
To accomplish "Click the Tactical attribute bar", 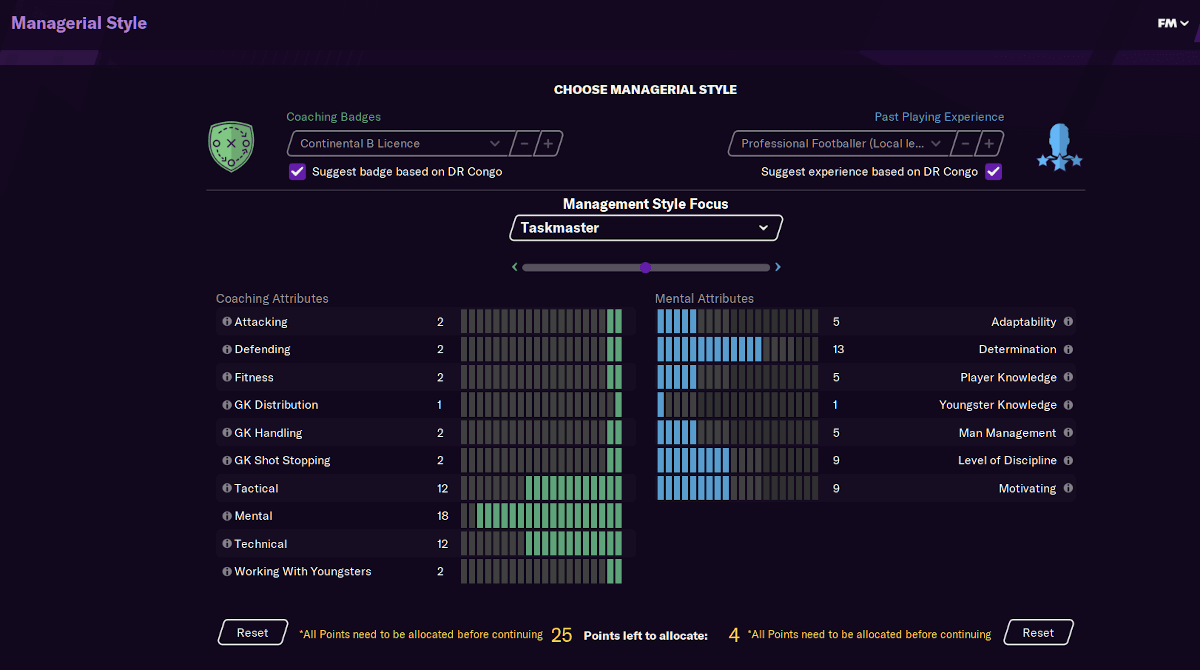I will (541, 489).
